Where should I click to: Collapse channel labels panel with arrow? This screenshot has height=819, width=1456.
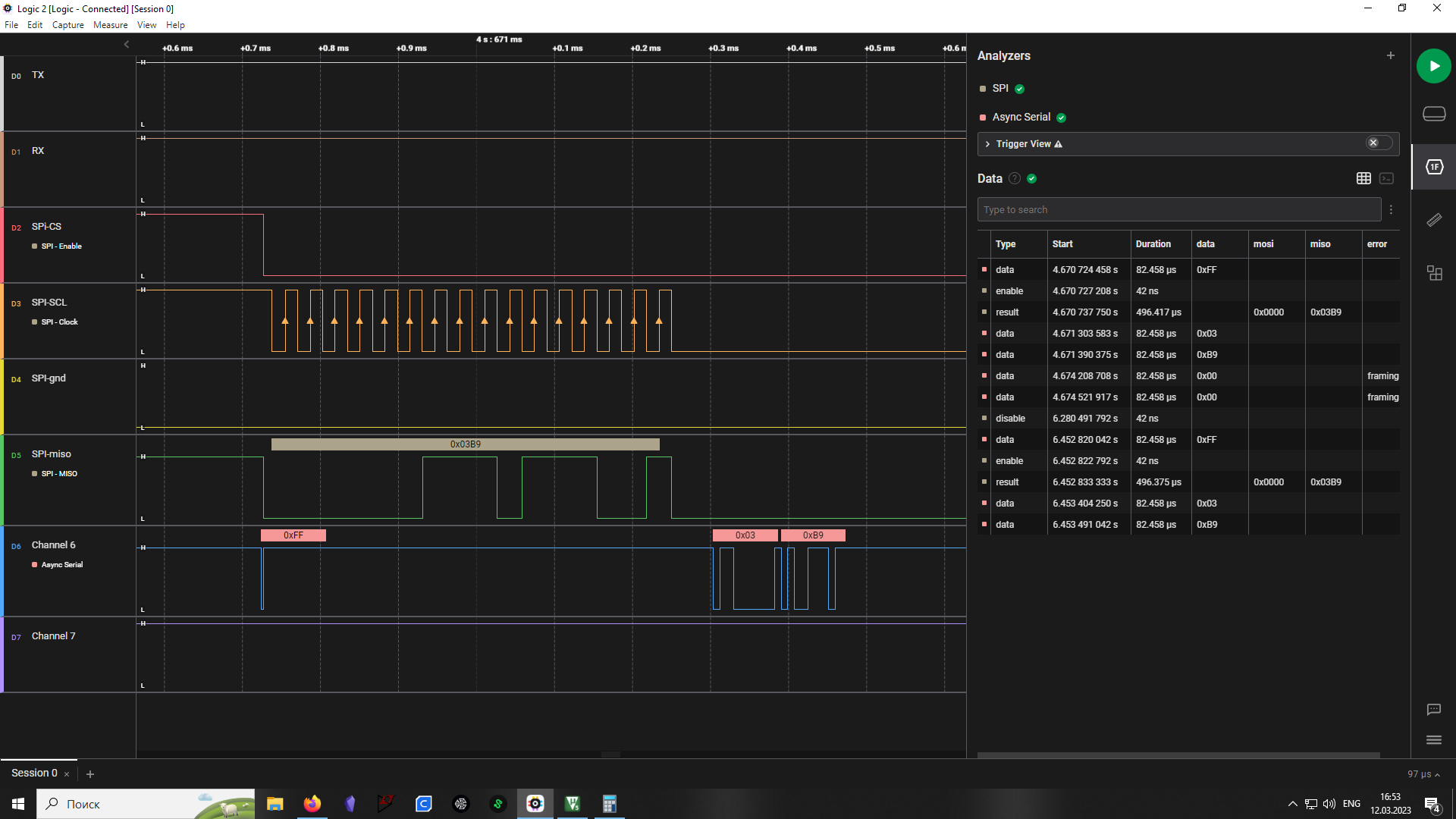(x=127, y=45)
